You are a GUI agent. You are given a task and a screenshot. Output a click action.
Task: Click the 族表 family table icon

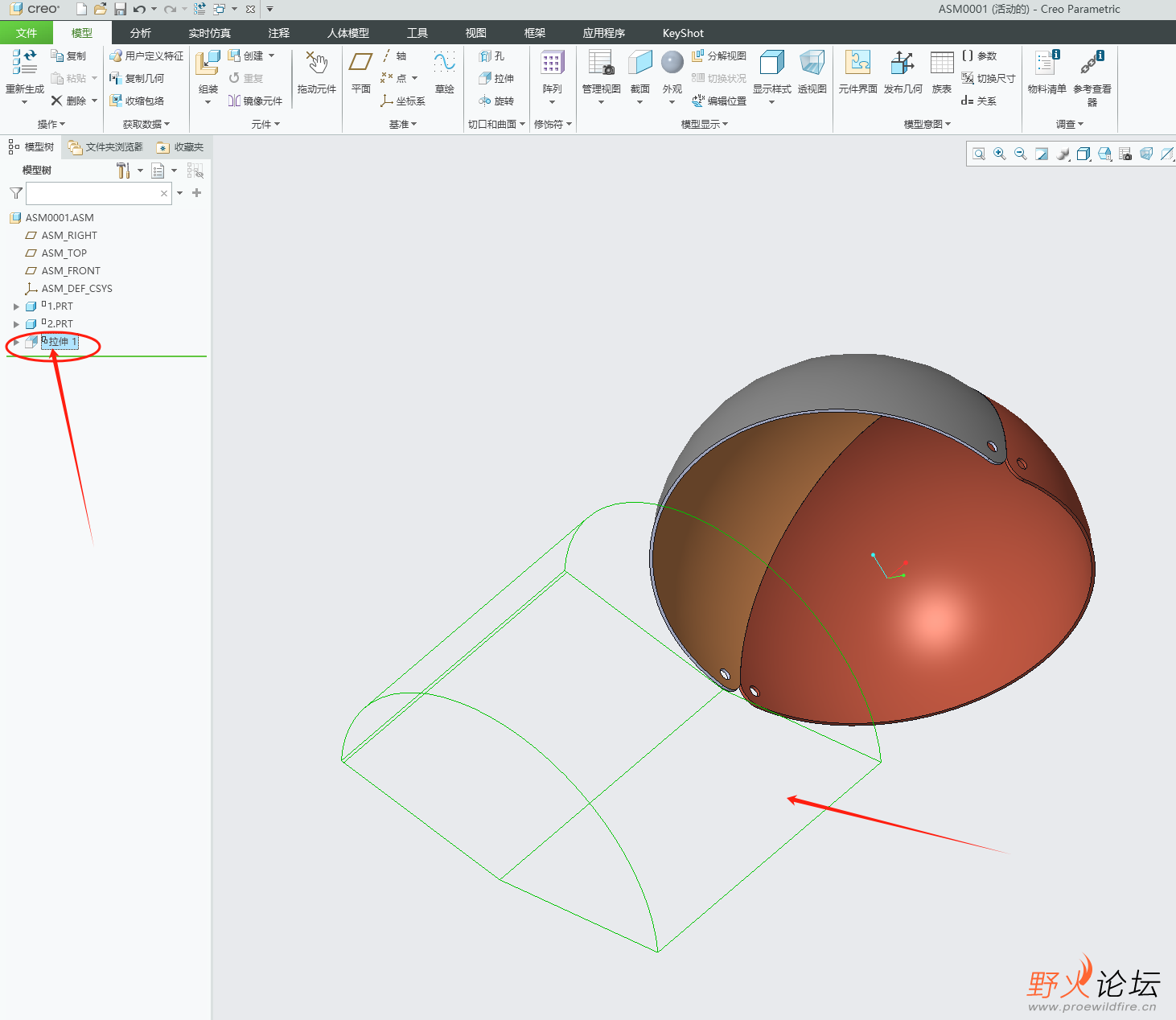pyautogui.click(x=942, y=62)
